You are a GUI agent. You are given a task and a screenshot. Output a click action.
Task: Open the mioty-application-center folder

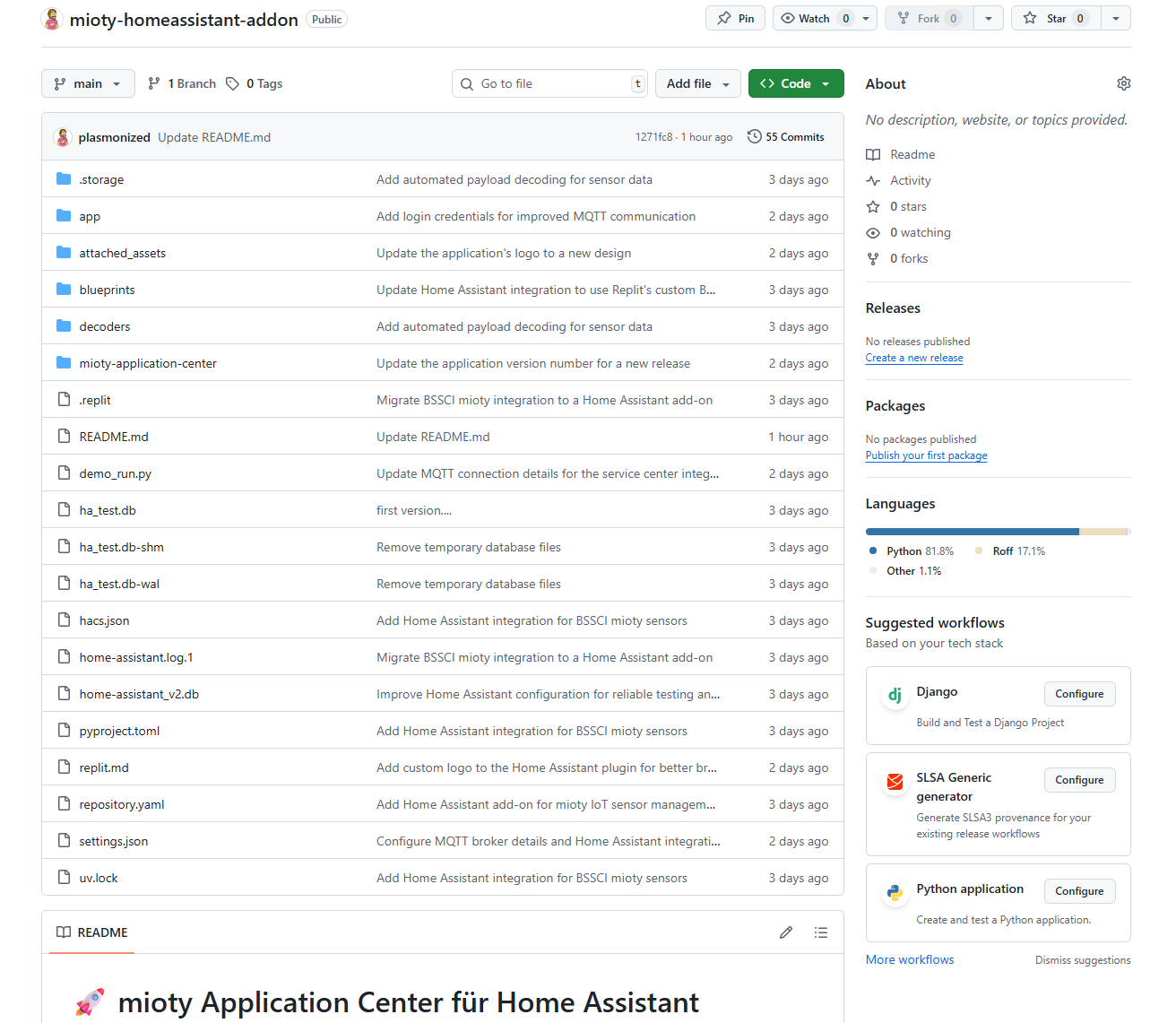148,363
